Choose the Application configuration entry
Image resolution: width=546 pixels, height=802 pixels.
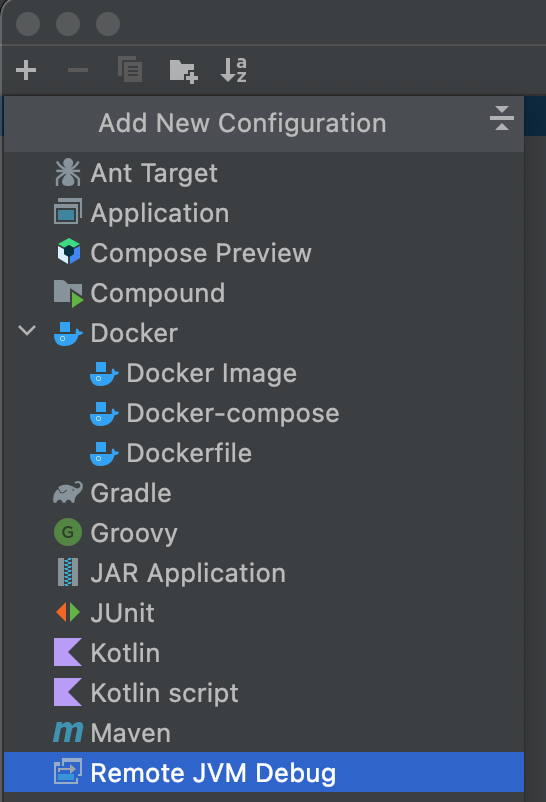pos(160,213)
